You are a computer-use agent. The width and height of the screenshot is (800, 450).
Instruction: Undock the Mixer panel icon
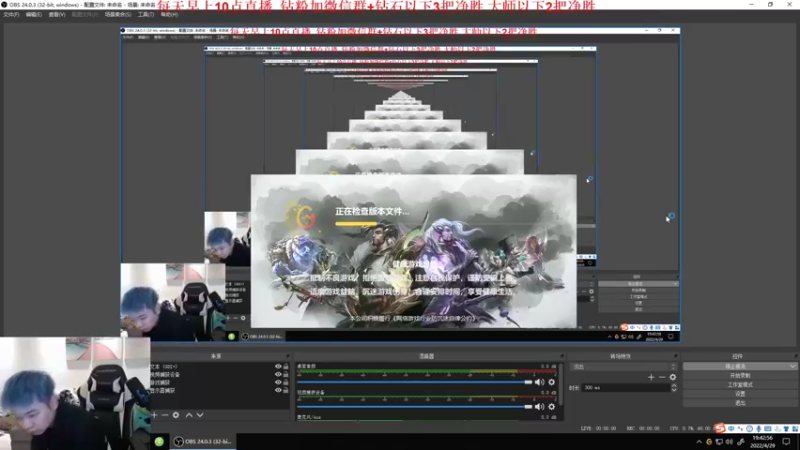562,356
